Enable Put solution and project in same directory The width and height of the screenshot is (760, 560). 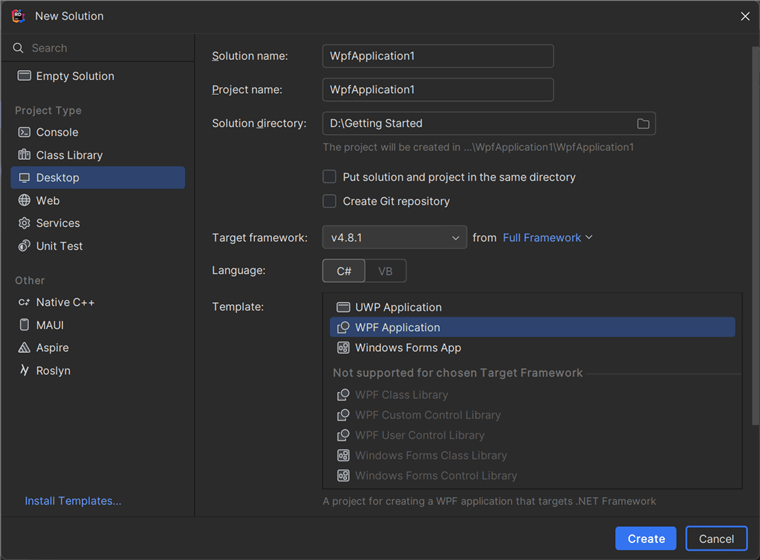click(329, 177)
